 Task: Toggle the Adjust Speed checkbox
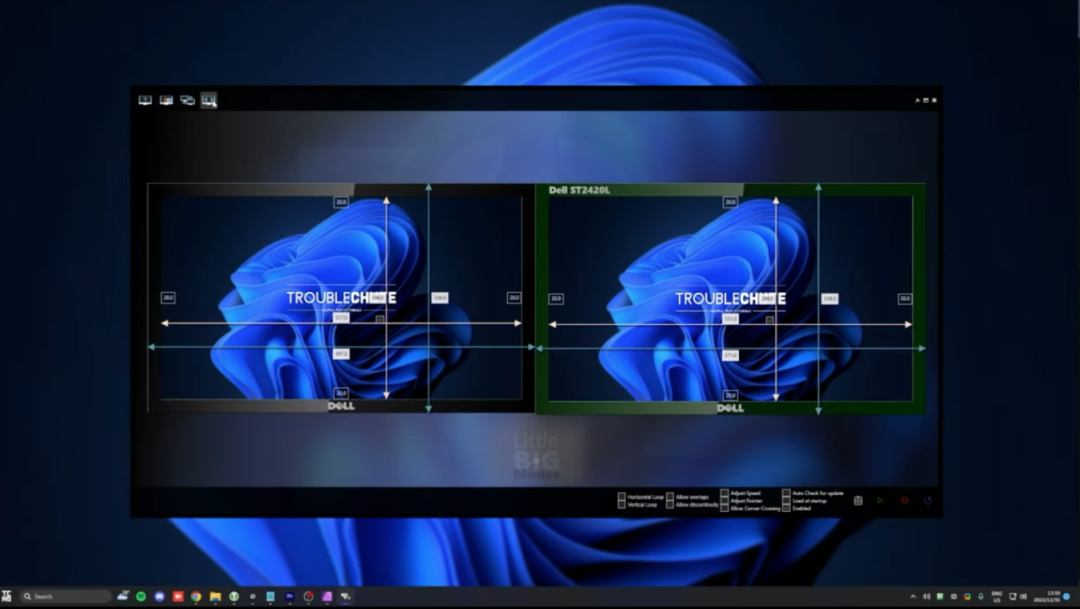725,493
